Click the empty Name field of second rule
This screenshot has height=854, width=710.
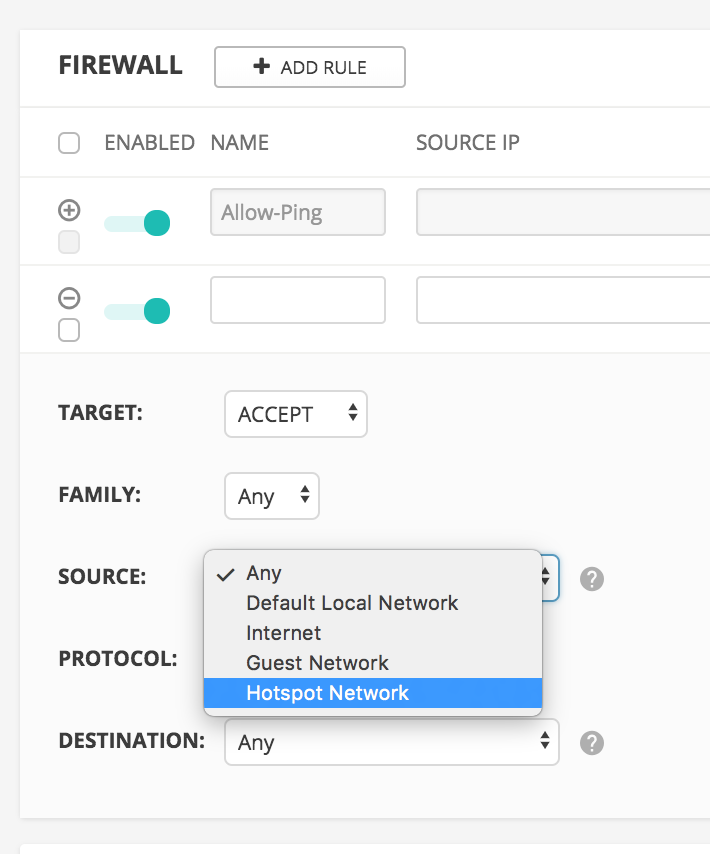[298, 301]
